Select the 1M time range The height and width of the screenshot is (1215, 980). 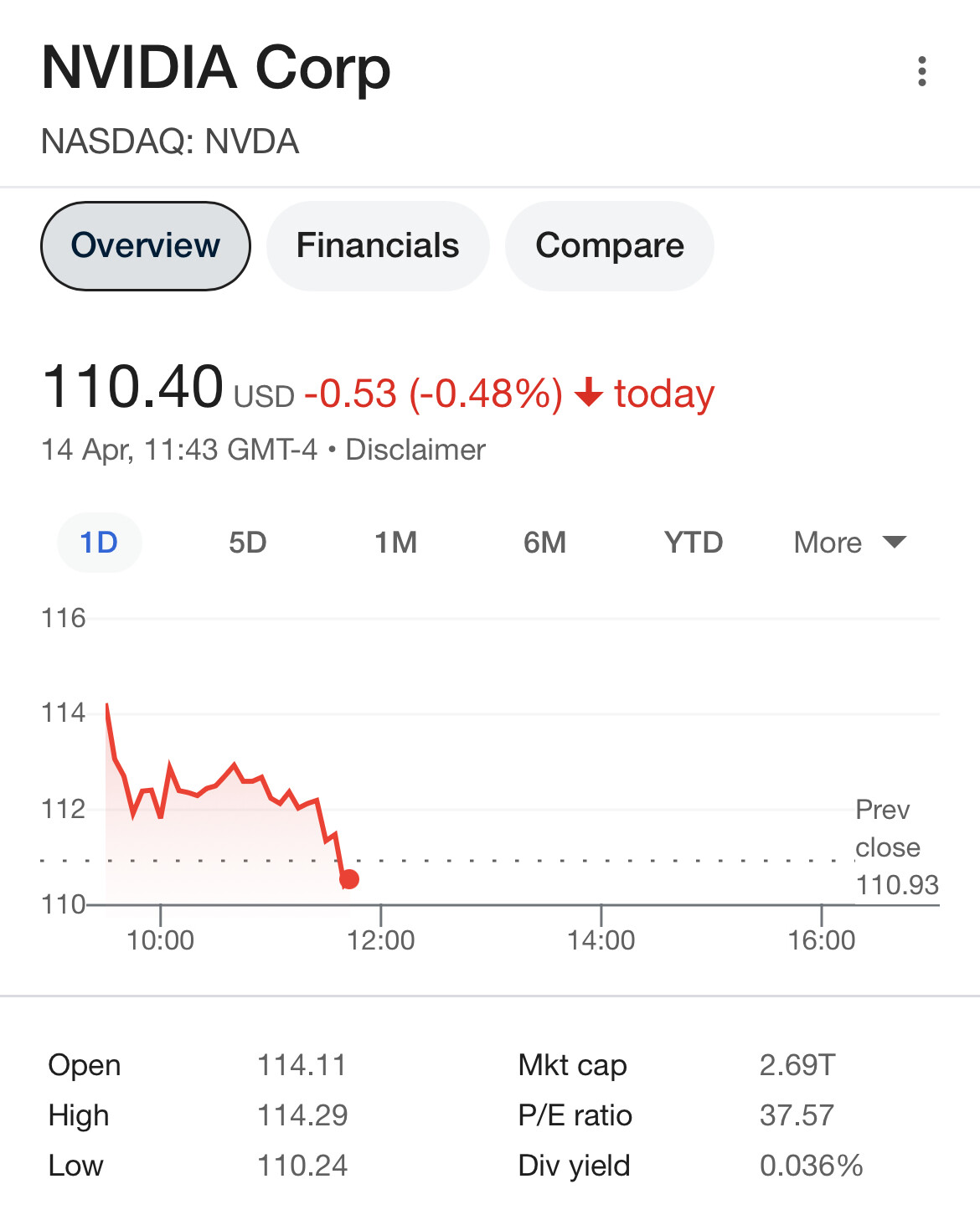[x=396, y=543]
